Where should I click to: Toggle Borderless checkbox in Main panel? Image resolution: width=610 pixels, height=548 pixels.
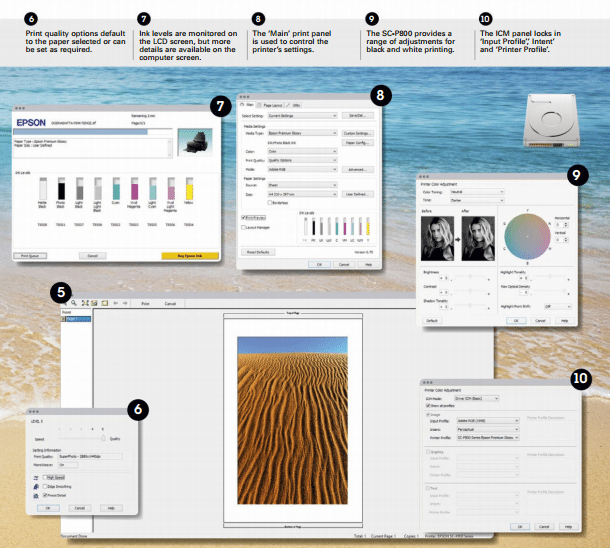(x=270, y=203)
